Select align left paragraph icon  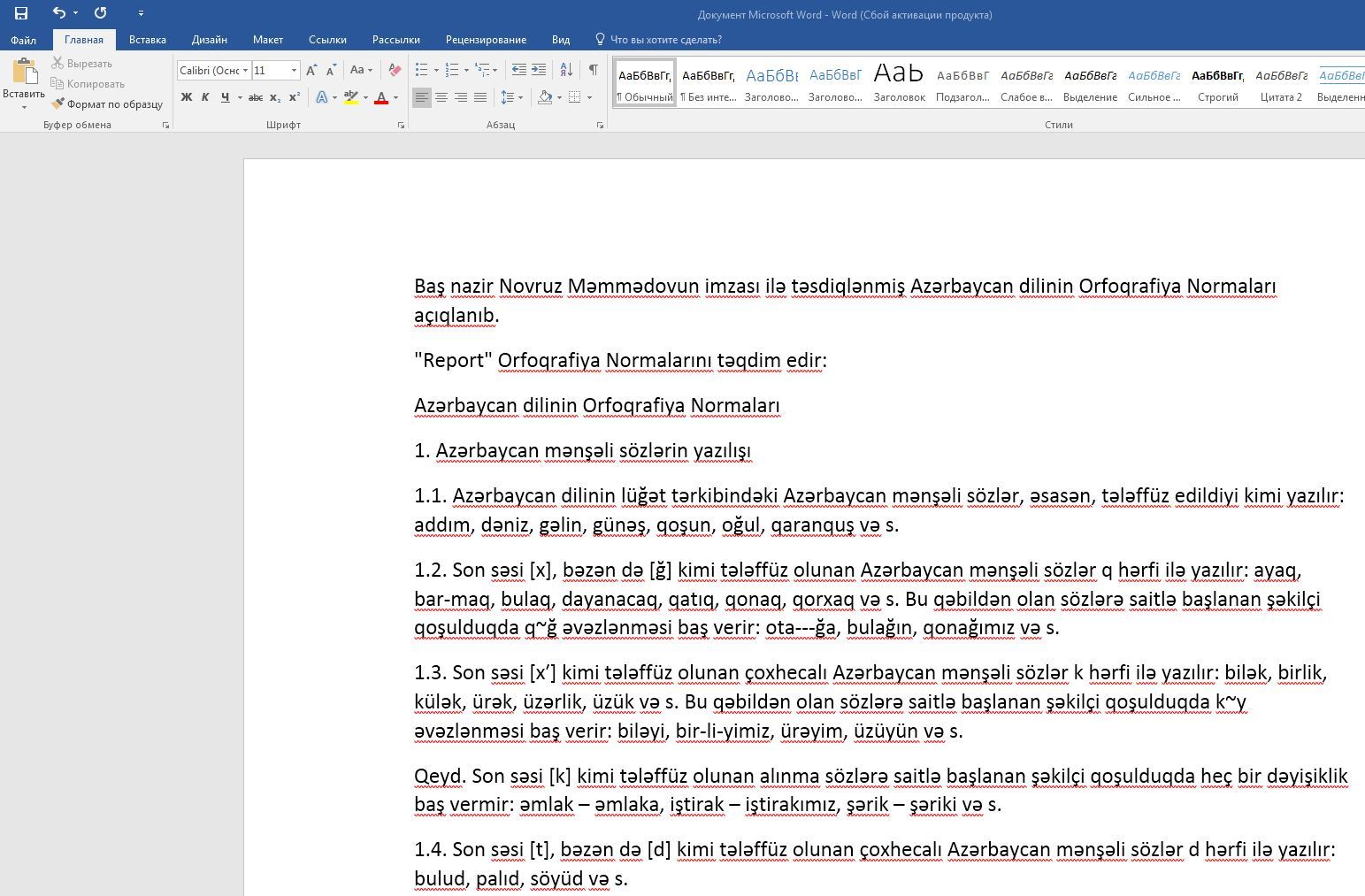tap(422, 97)
